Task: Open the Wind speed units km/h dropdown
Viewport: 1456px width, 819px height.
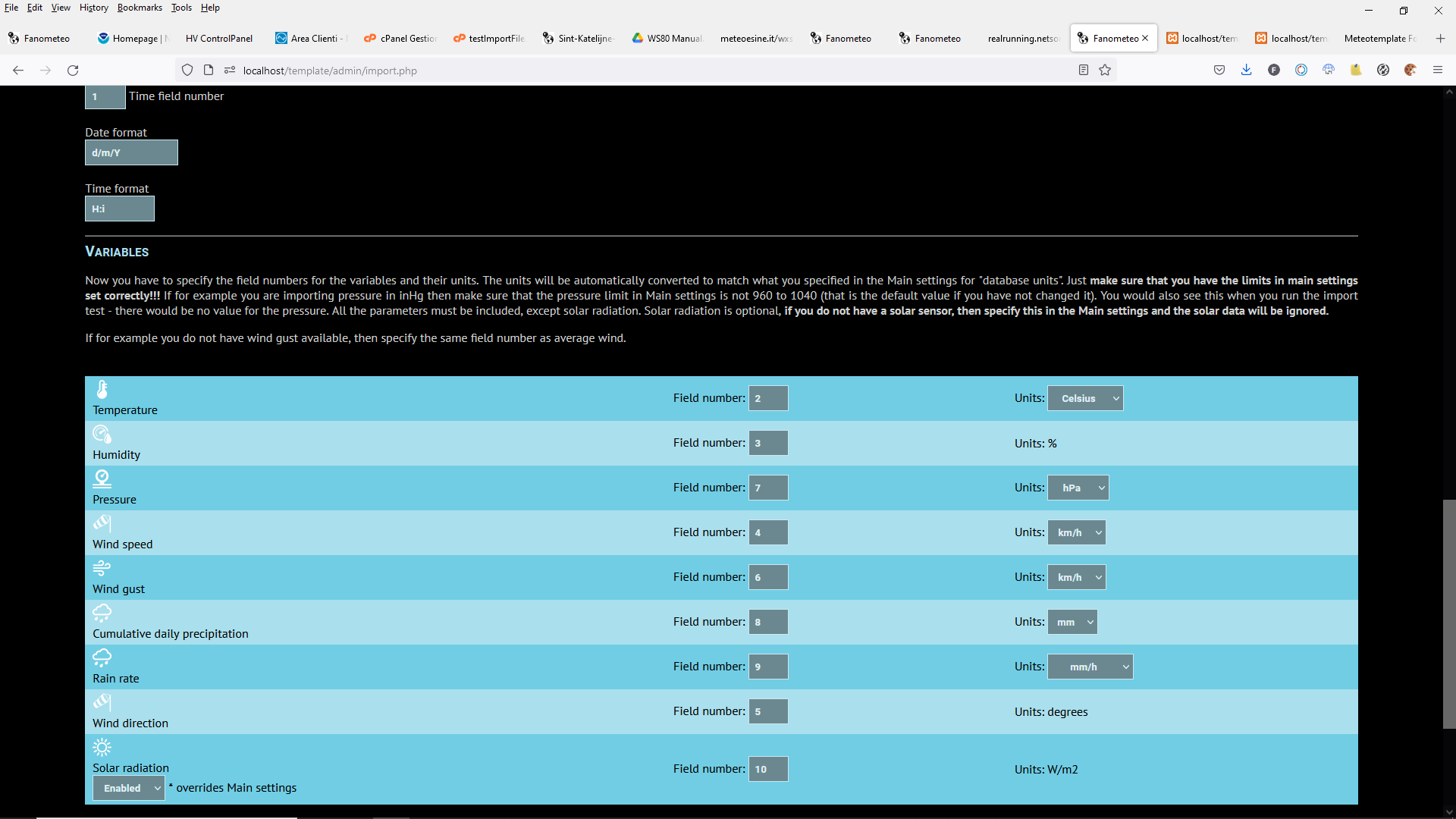Action: click(1076, 532)
